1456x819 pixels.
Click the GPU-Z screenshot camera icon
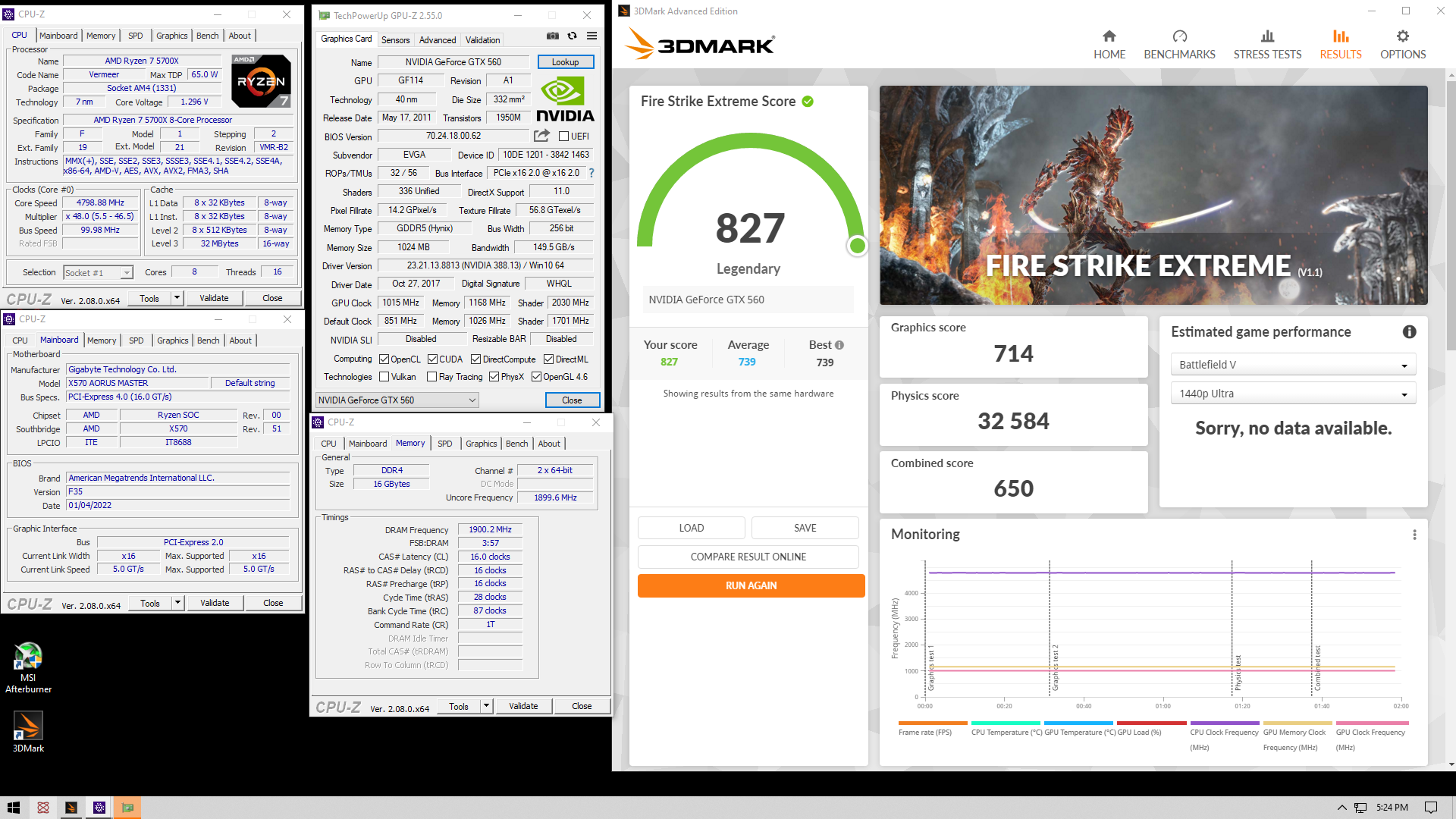tap(553, 36)
